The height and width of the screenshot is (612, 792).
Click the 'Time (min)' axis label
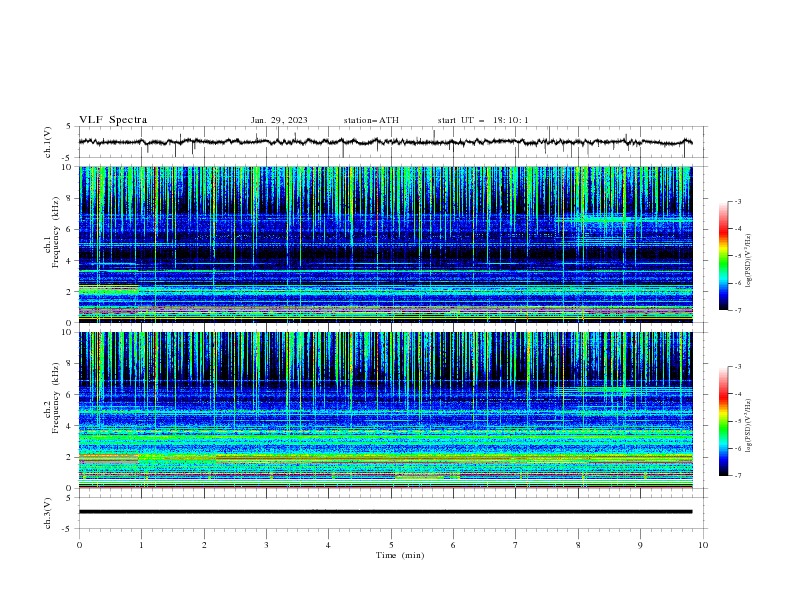pyautogui.click(x=400, y=555)
